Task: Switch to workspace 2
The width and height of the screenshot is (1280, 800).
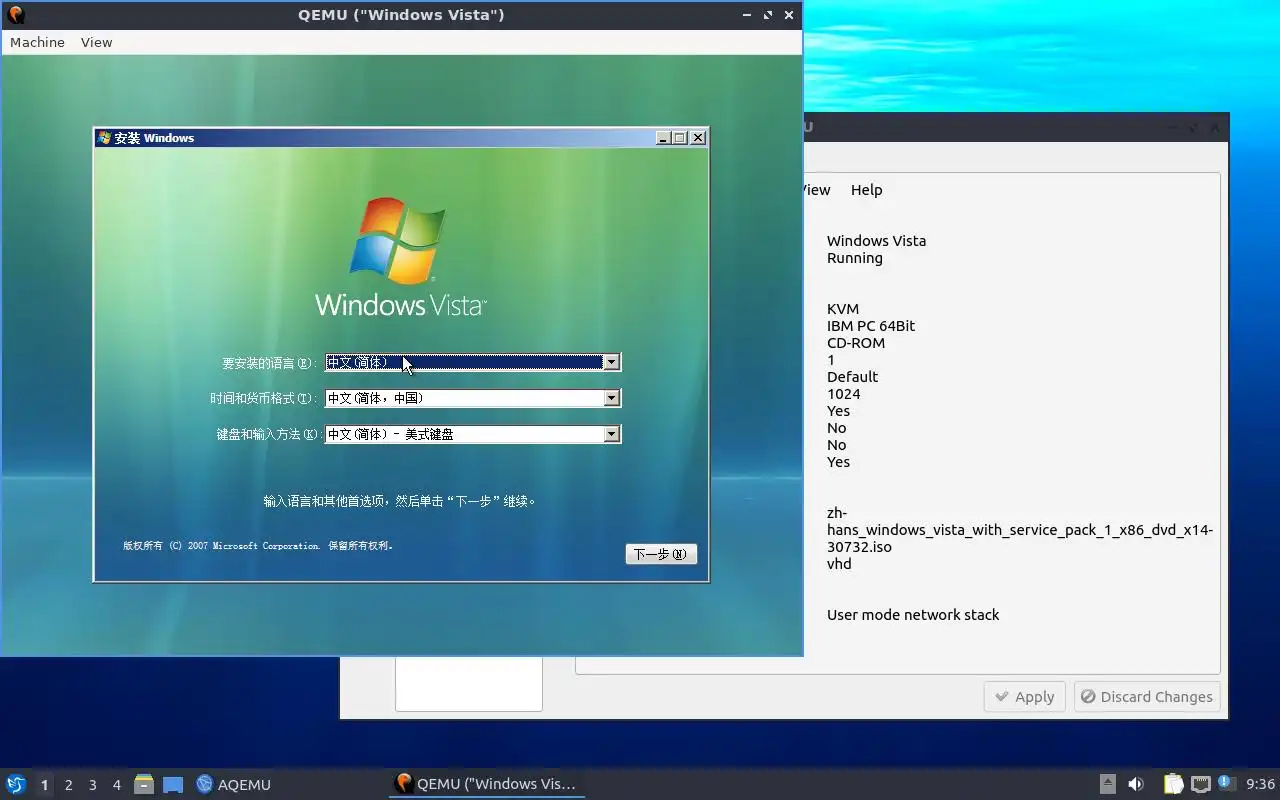Action: (x=68, y=785)
